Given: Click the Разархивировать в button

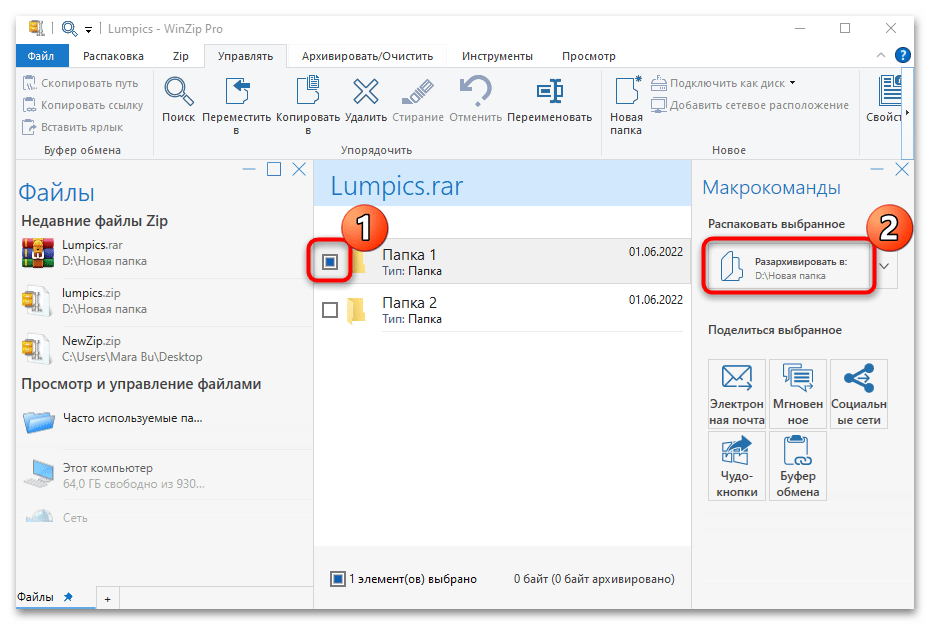Looking at the screenshot, I should (790, 266).
